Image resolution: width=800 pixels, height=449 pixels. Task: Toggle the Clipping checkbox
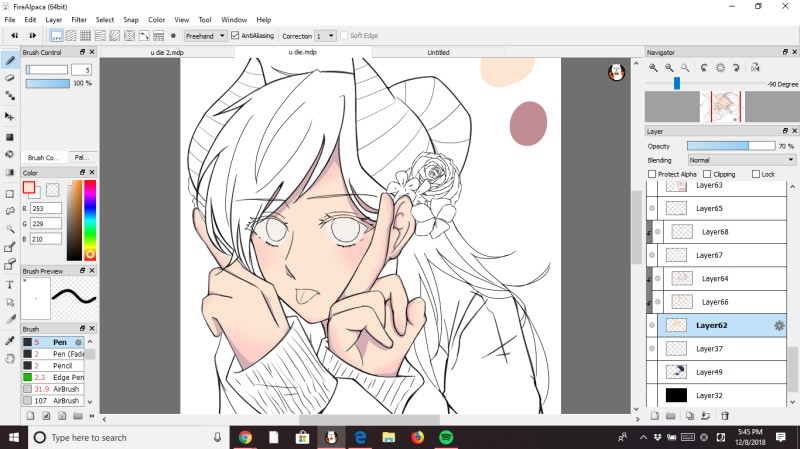point(707,174)
